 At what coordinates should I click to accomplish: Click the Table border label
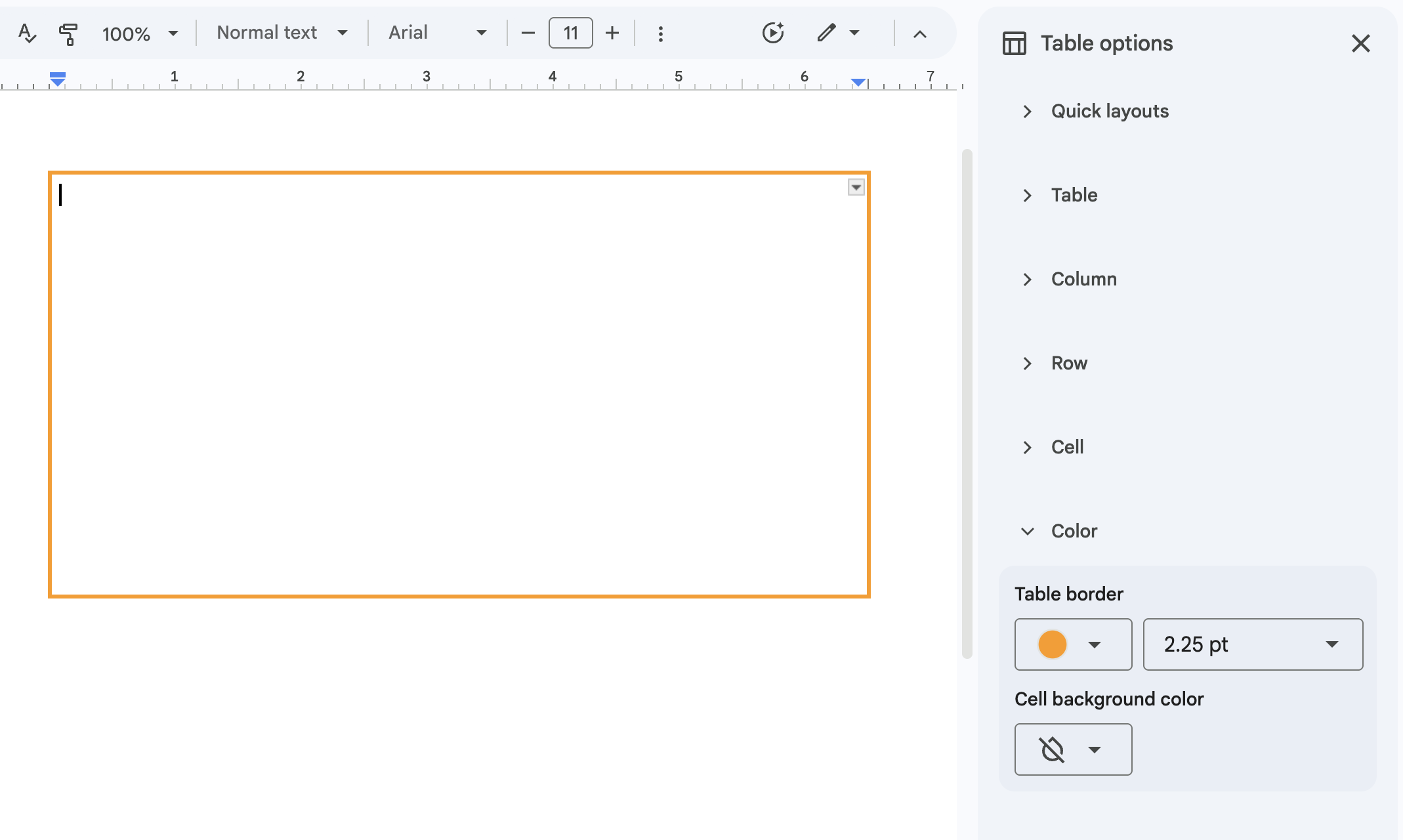coord(1069,594)
